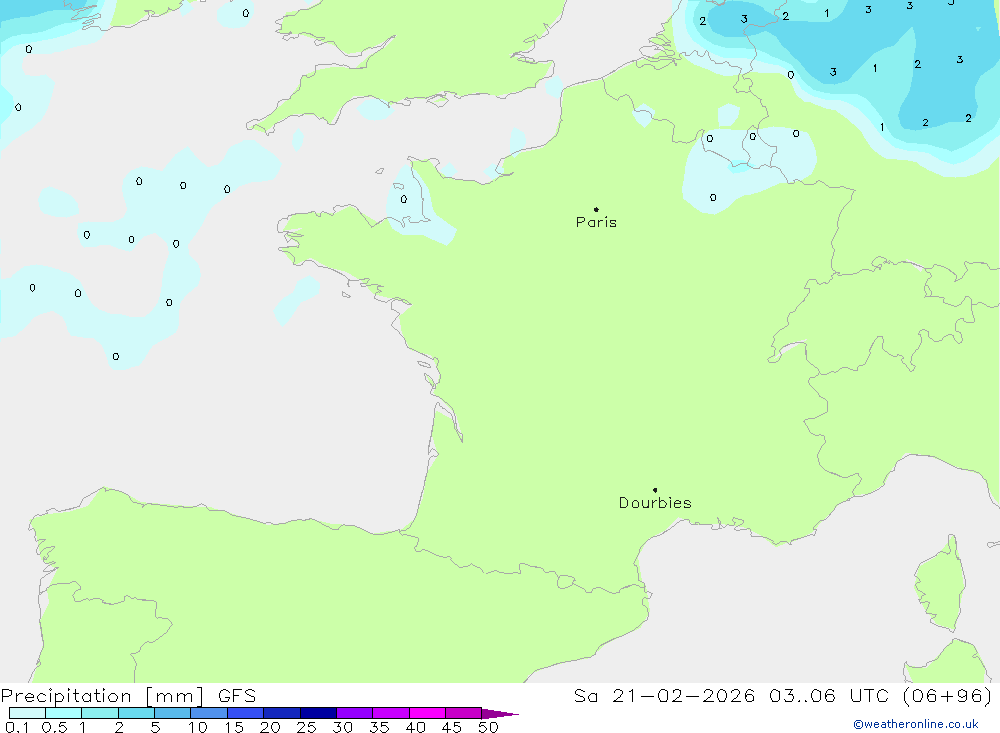
Task: Select the 40 to 45 mm magenta swatch
Action: click(427, 713)
